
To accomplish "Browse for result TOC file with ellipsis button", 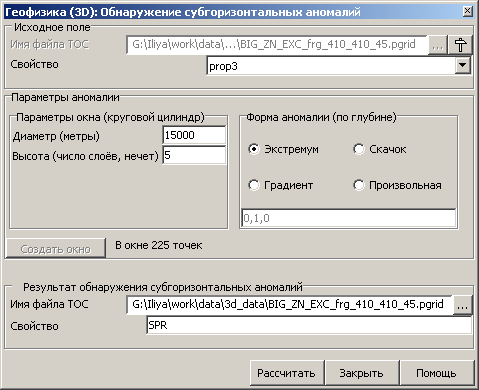I will (x=463, y=305).
